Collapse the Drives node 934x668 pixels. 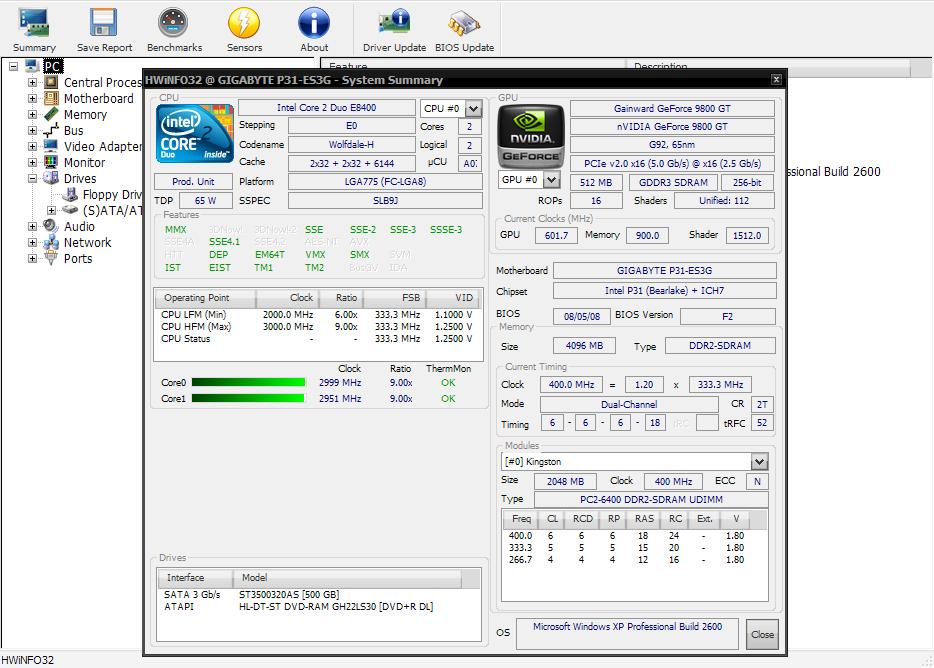click(x=32, y=178)
